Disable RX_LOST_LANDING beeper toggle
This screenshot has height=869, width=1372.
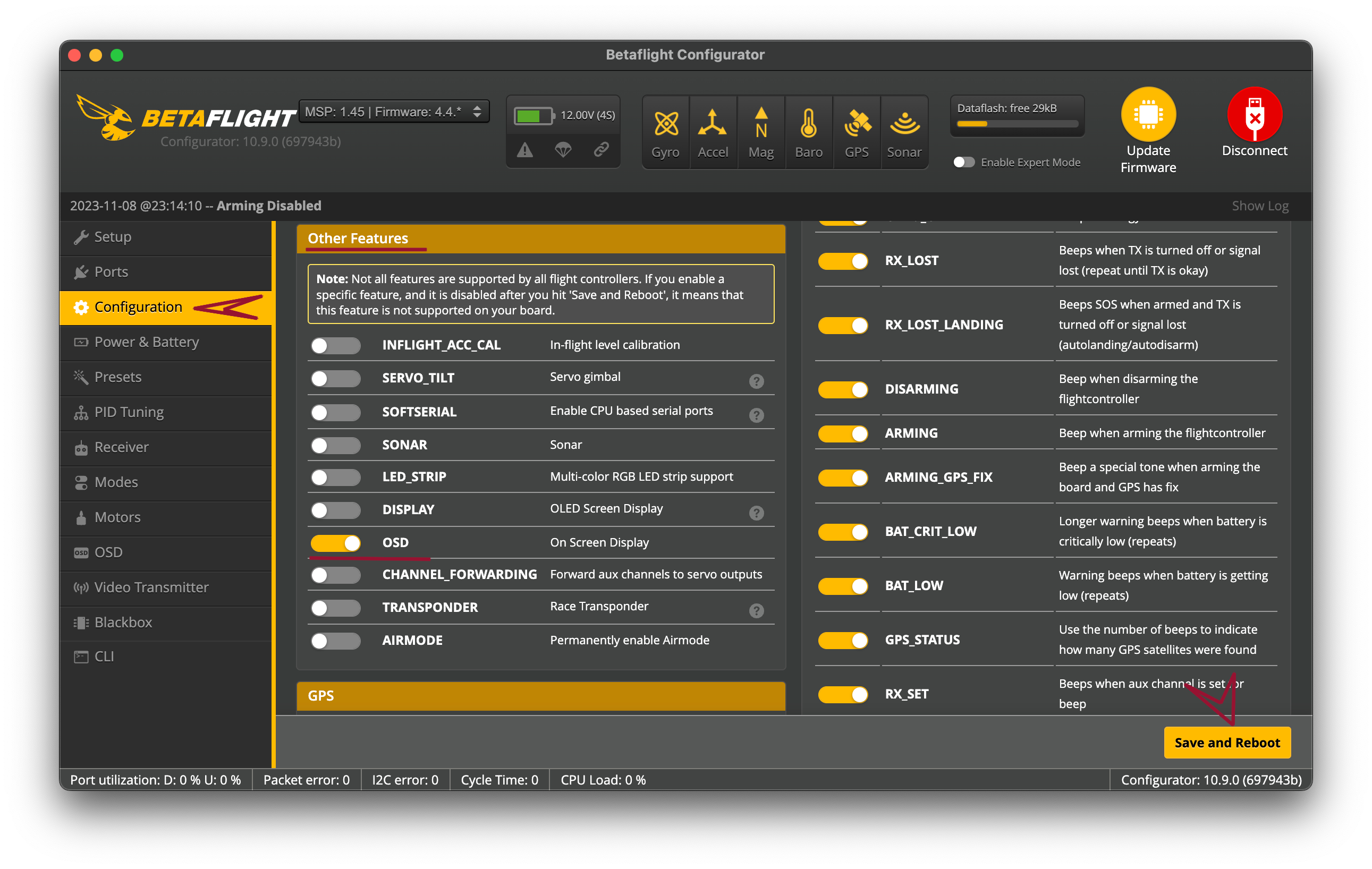(x=843, y=325)
